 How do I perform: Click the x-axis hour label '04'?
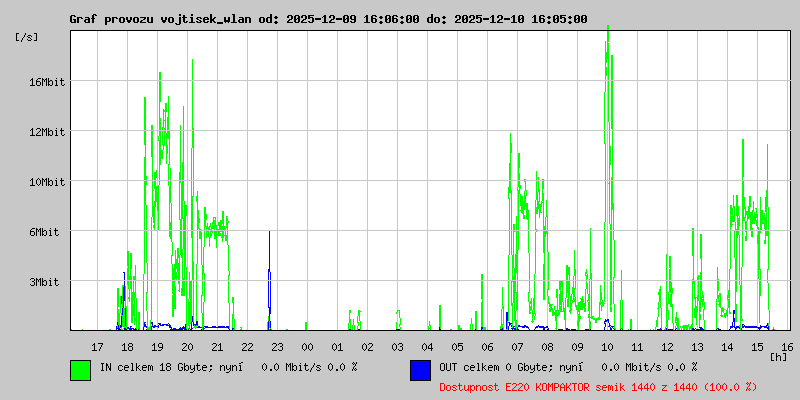(427, 347)
